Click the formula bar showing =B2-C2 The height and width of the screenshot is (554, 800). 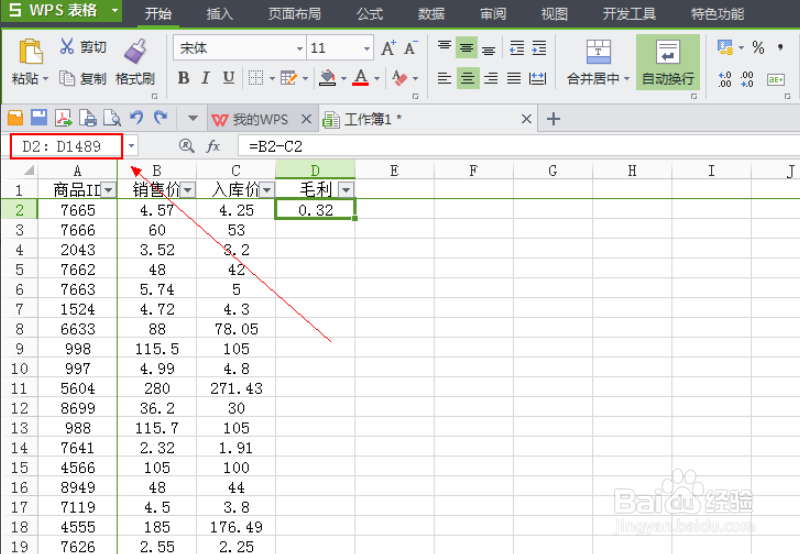[x=518, y=146]
